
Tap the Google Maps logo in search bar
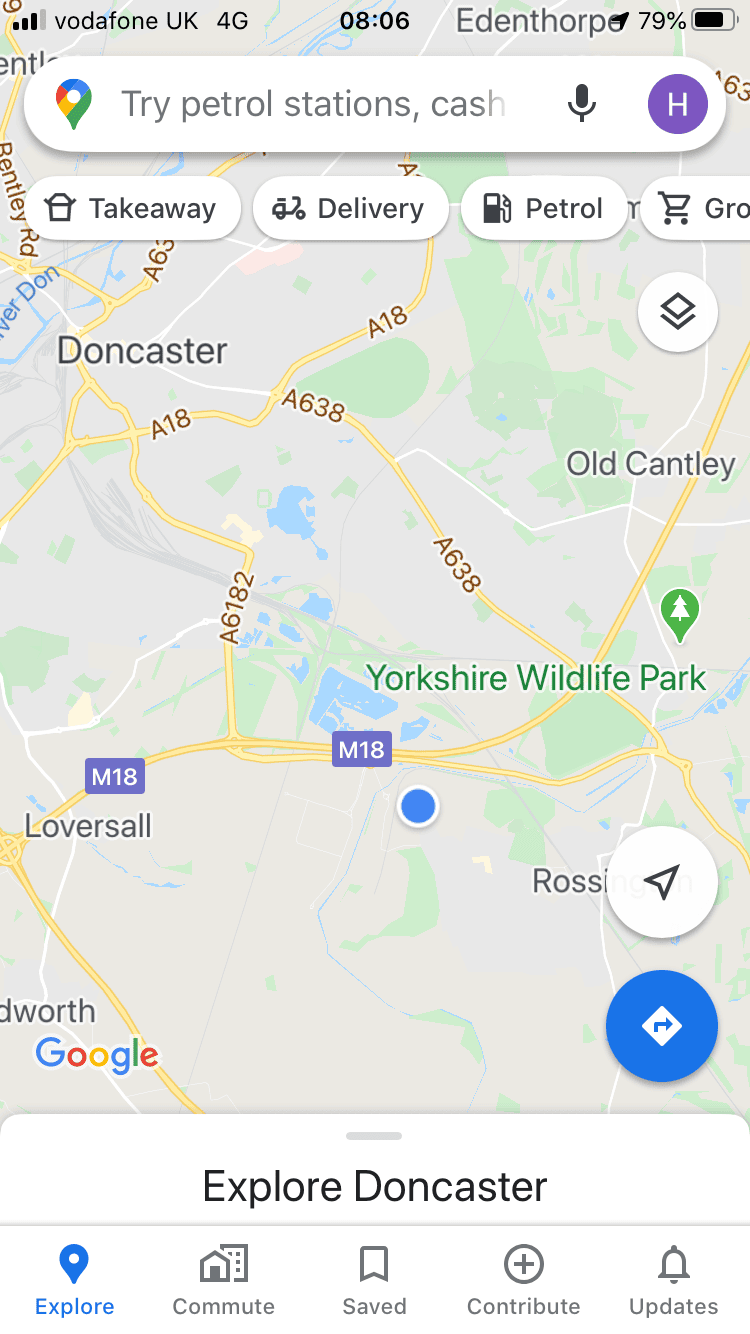[75, 104]
